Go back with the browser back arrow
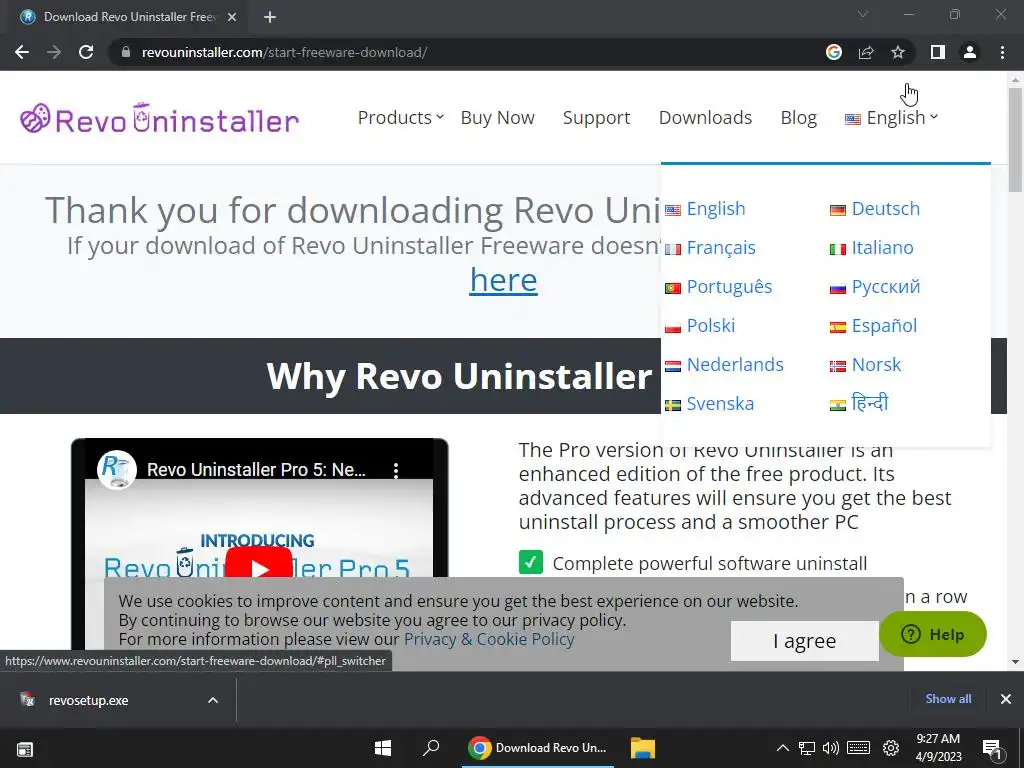The width and height of the screenshot is (1024, 768). (22, 52)
